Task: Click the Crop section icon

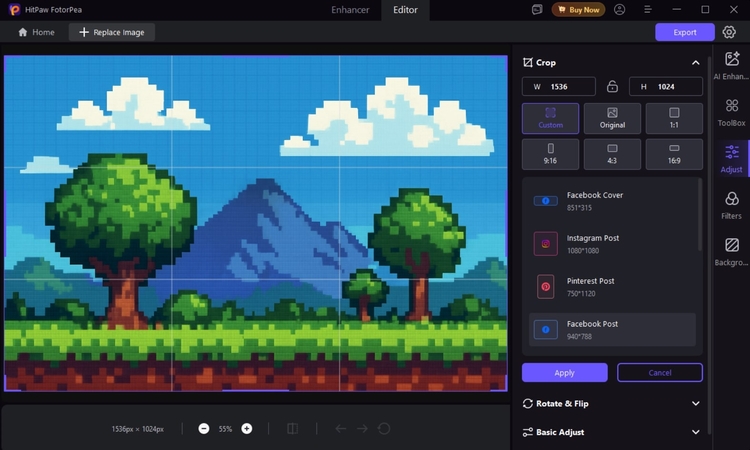Action: [528, 62]
